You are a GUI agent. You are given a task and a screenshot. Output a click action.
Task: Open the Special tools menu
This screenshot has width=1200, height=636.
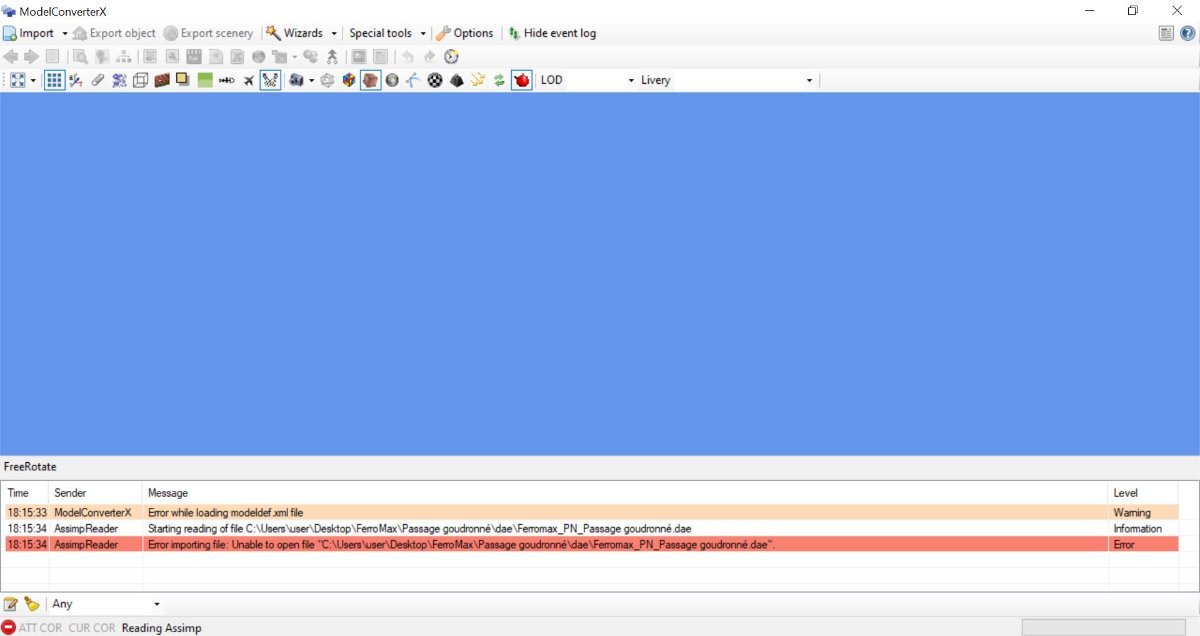tap(383, 33)
